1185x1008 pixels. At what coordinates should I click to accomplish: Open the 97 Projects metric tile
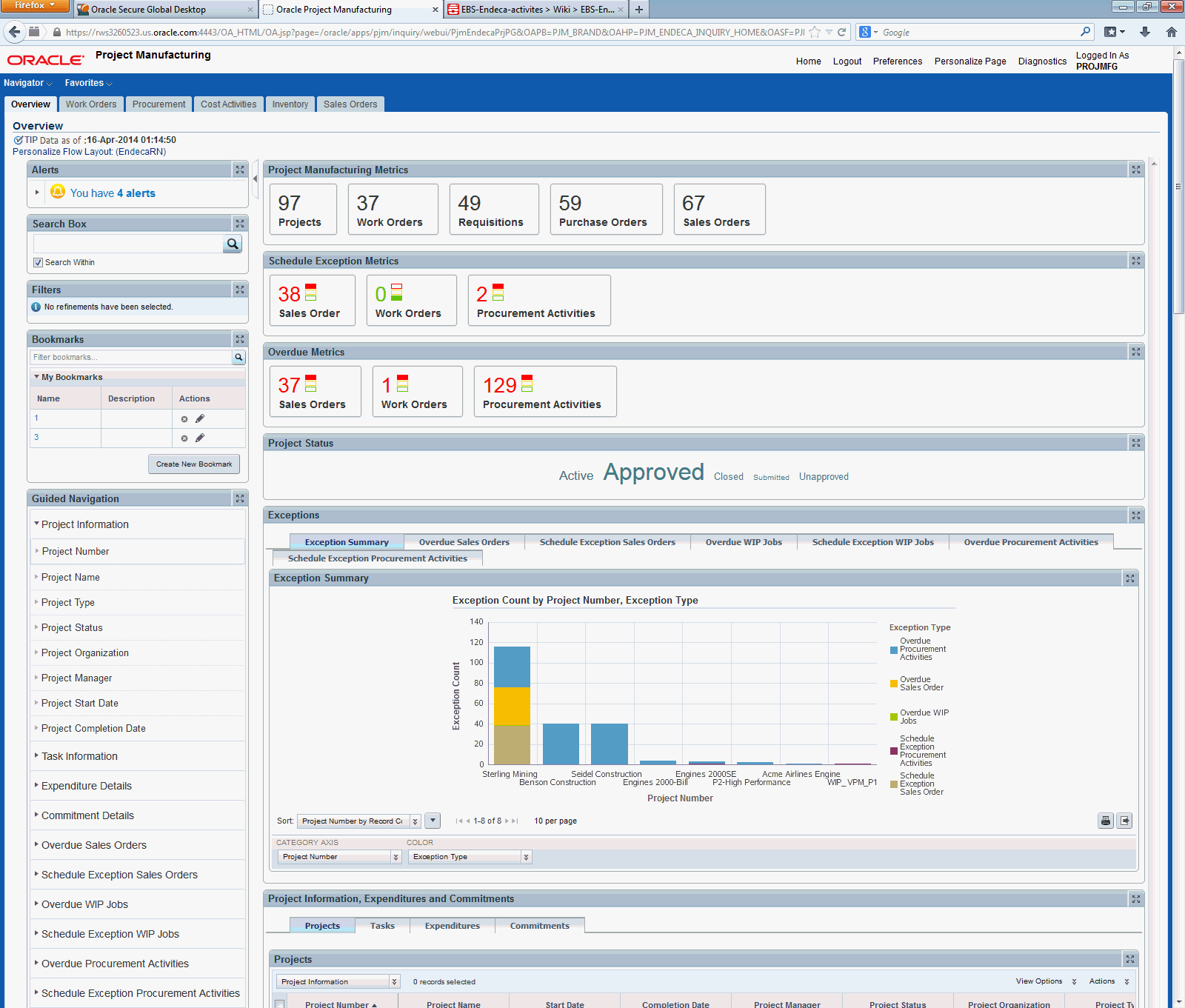303,210
